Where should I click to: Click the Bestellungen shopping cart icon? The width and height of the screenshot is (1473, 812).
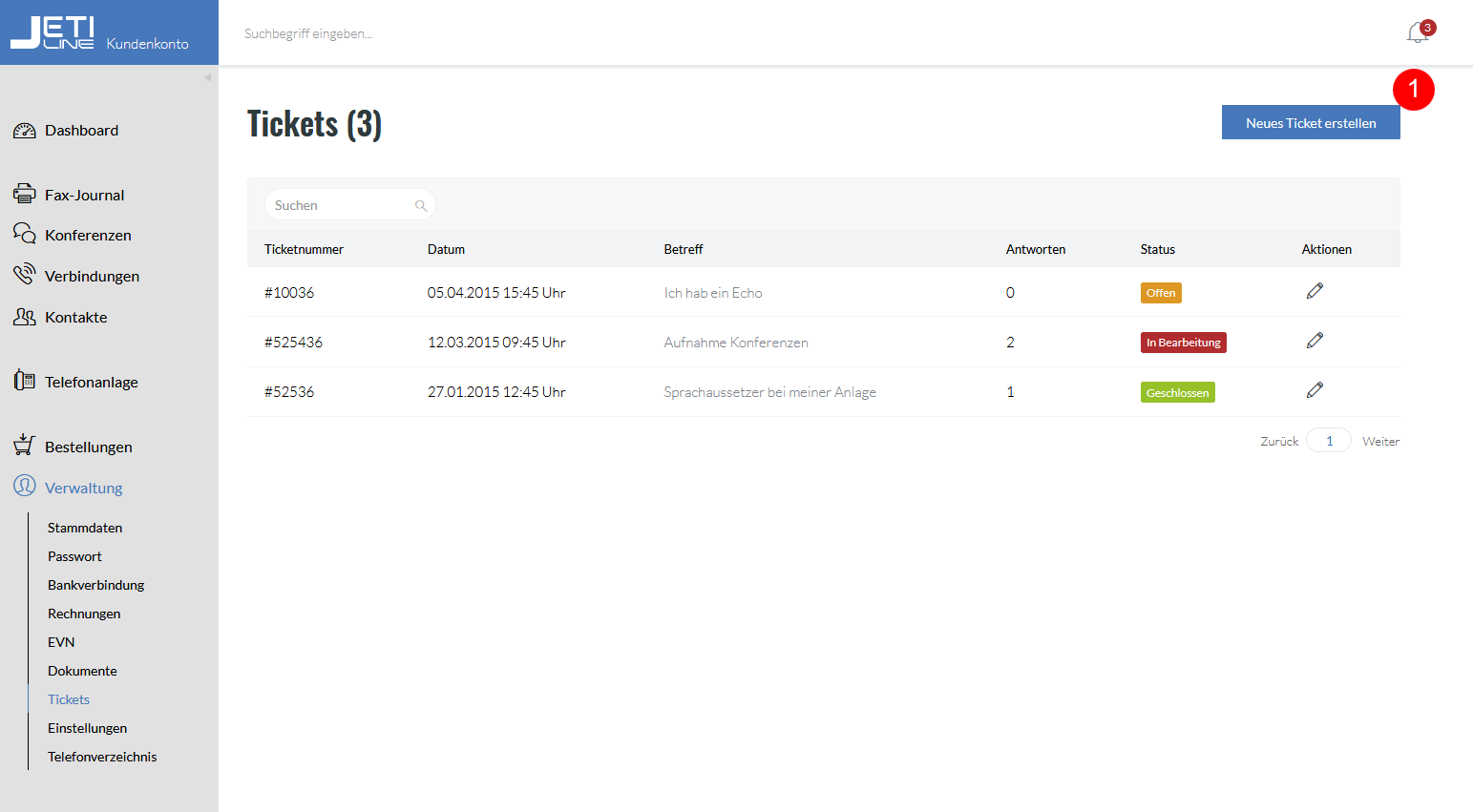point(25,445)
